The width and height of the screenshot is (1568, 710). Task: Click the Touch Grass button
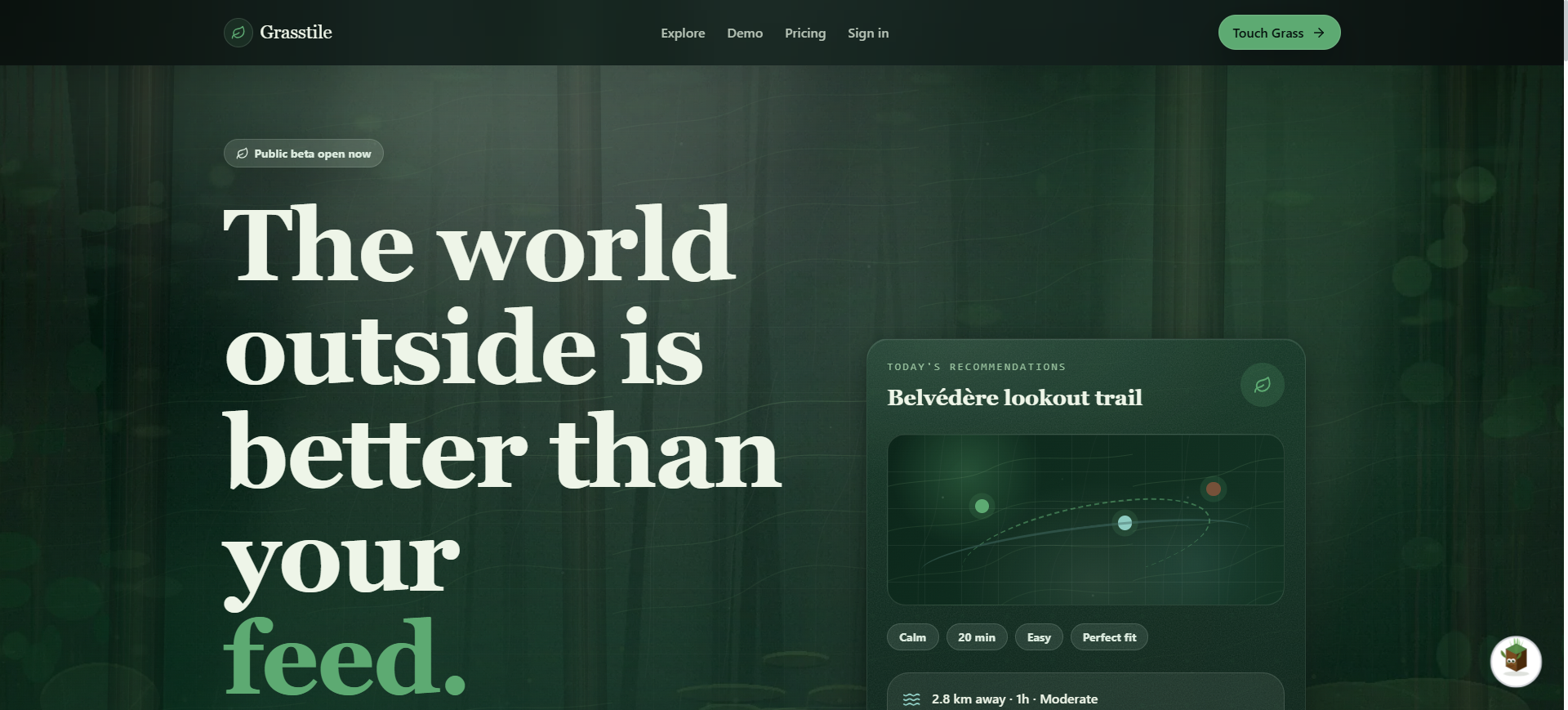[1279, 33]
